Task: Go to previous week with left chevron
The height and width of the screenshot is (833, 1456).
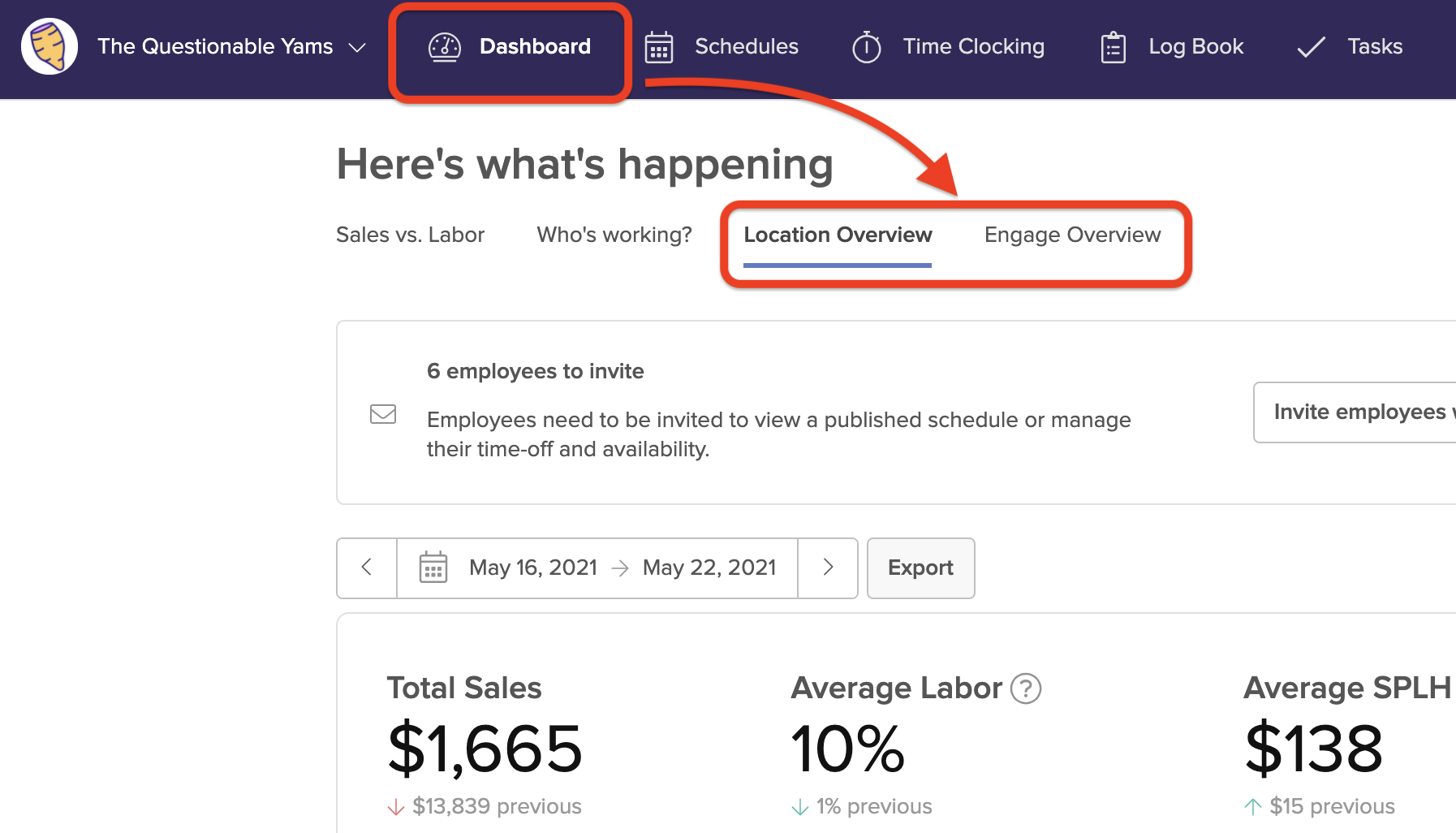Action: coord(367,568)
